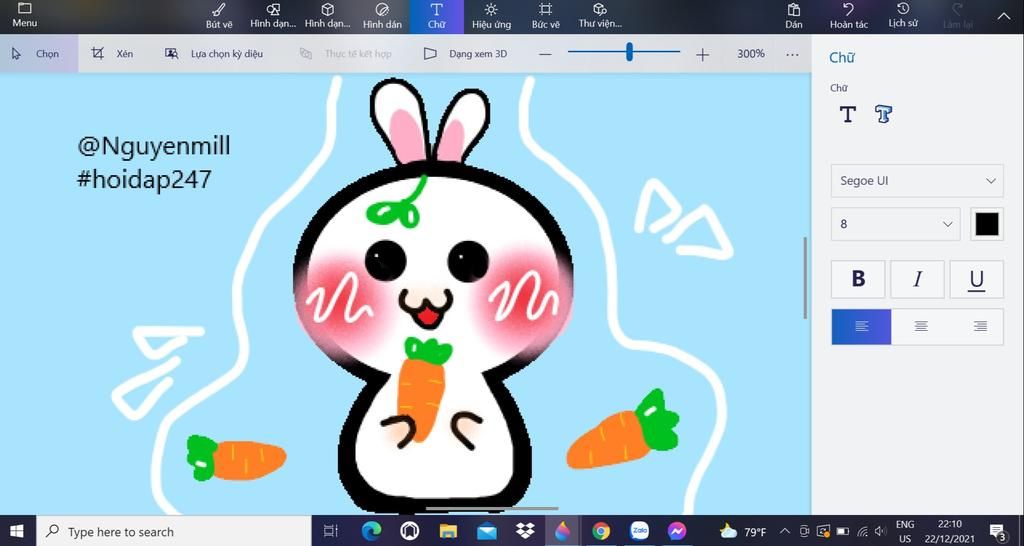The width and height of the screenshot is (1024, 546).
Task: Select the Chữ text tab
Action: (x=436, y=16)
